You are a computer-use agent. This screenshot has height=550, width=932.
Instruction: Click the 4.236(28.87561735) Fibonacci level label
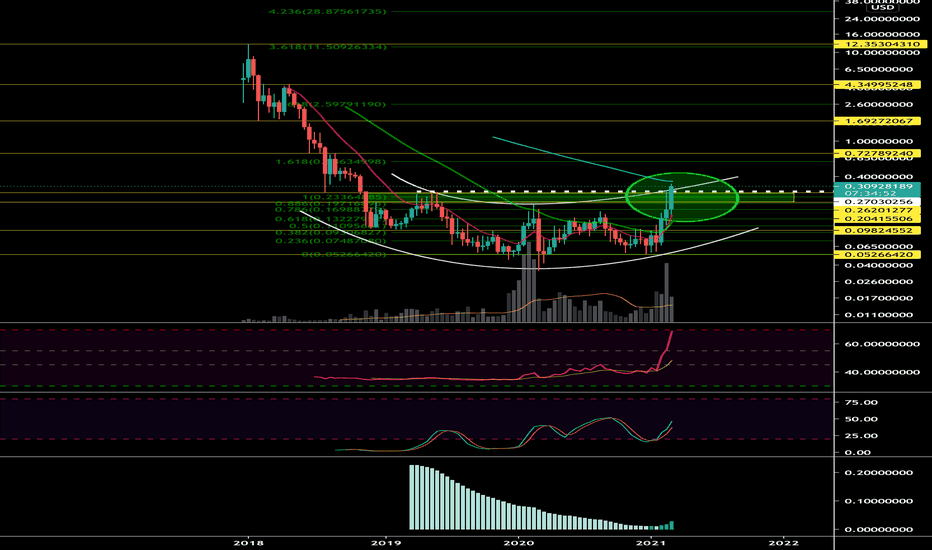pyautogui.click(x=328, y=11)
